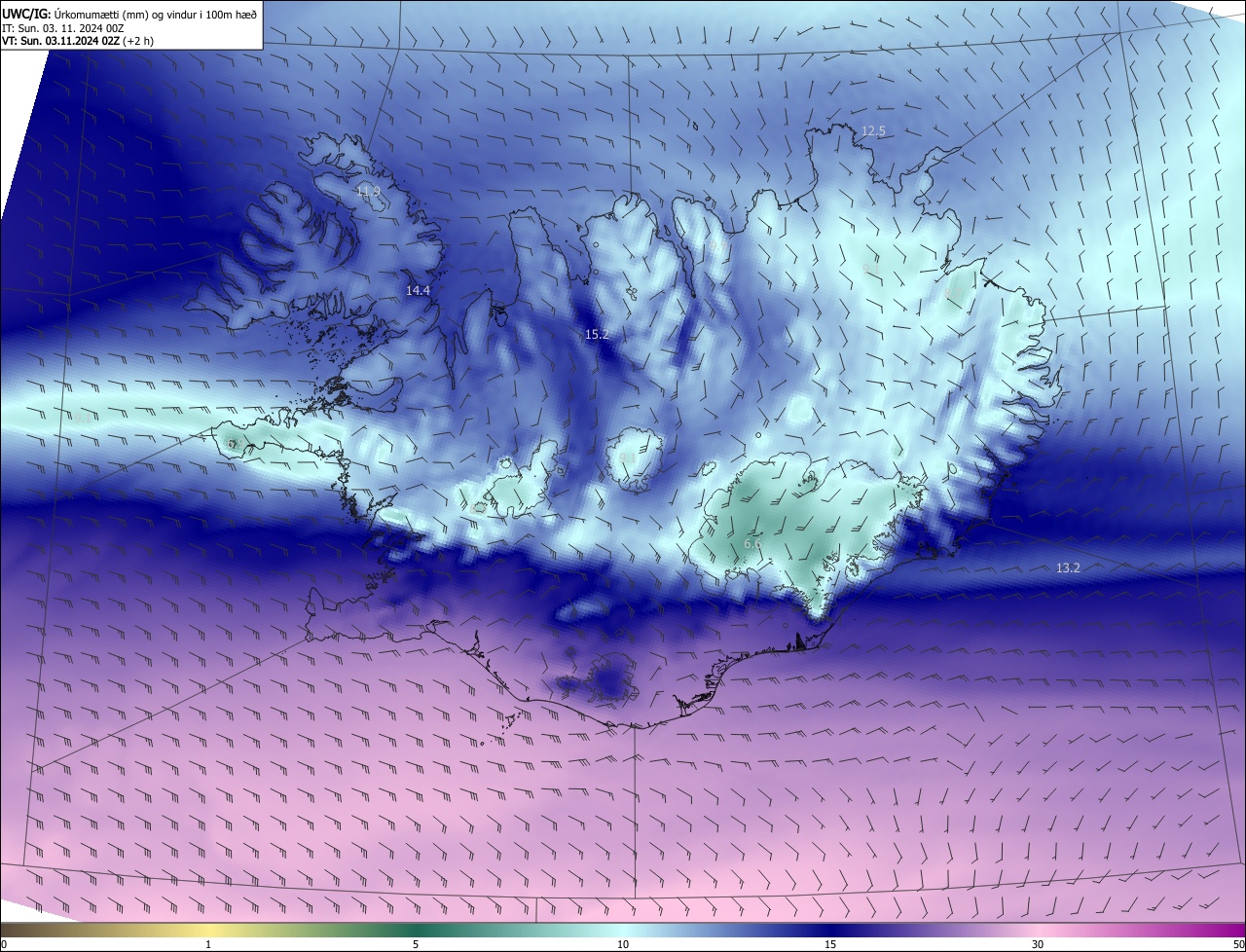Click the 13.2 value on the map
1246x952 pixels.
pos(1068,568)
